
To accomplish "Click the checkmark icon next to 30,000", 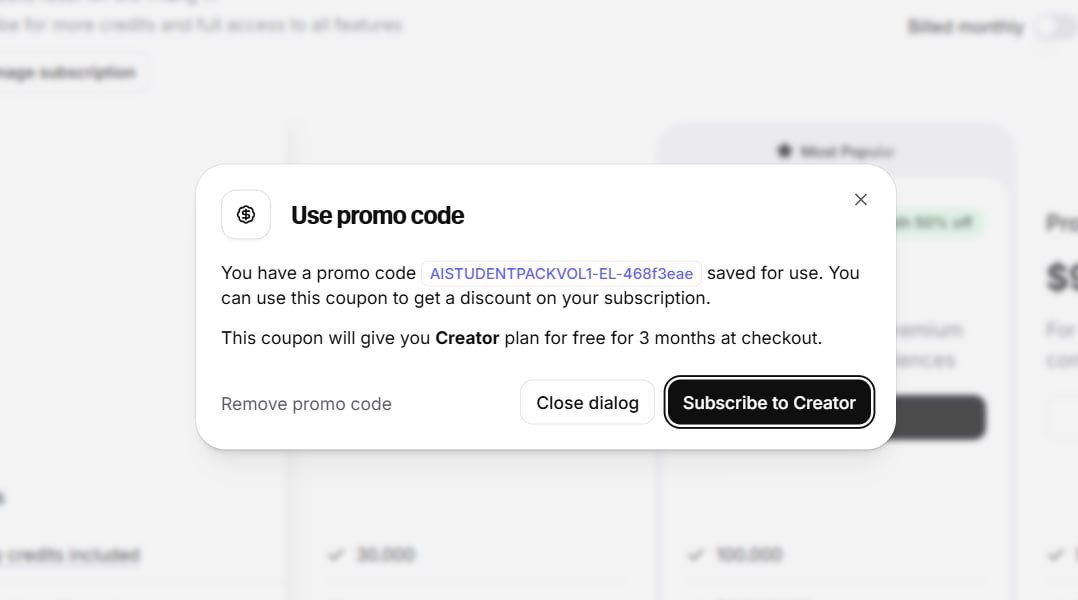I will [336, 555].
